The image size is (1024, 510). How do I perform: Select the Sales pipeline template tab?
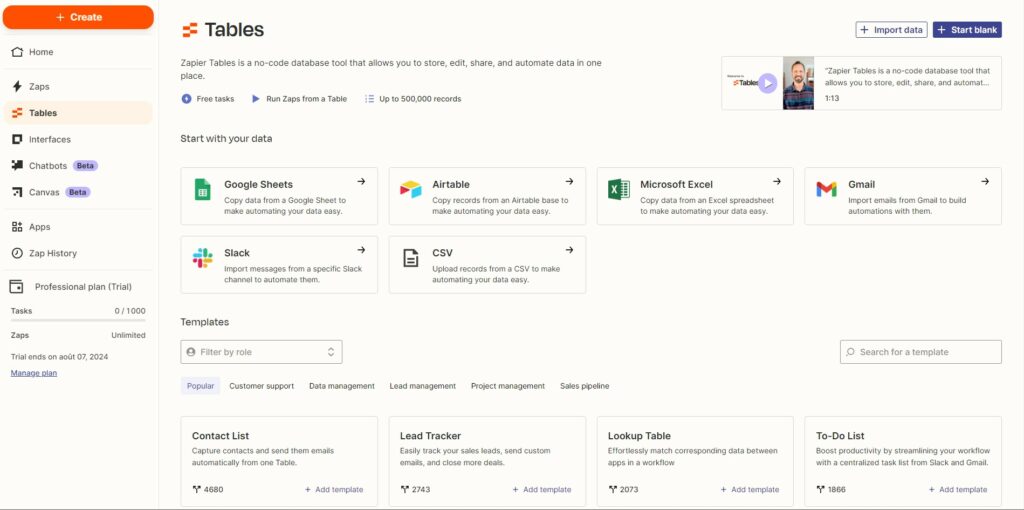pyautogui.click(x=584, y=386)
